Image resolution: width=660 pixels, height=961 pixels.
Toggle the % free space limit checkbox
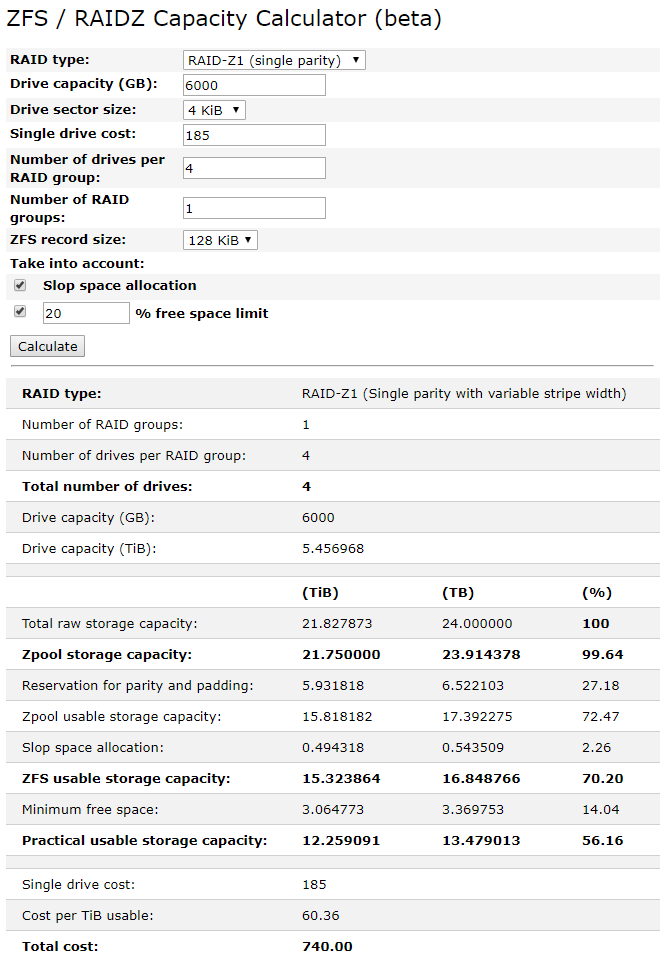point(20,311)
